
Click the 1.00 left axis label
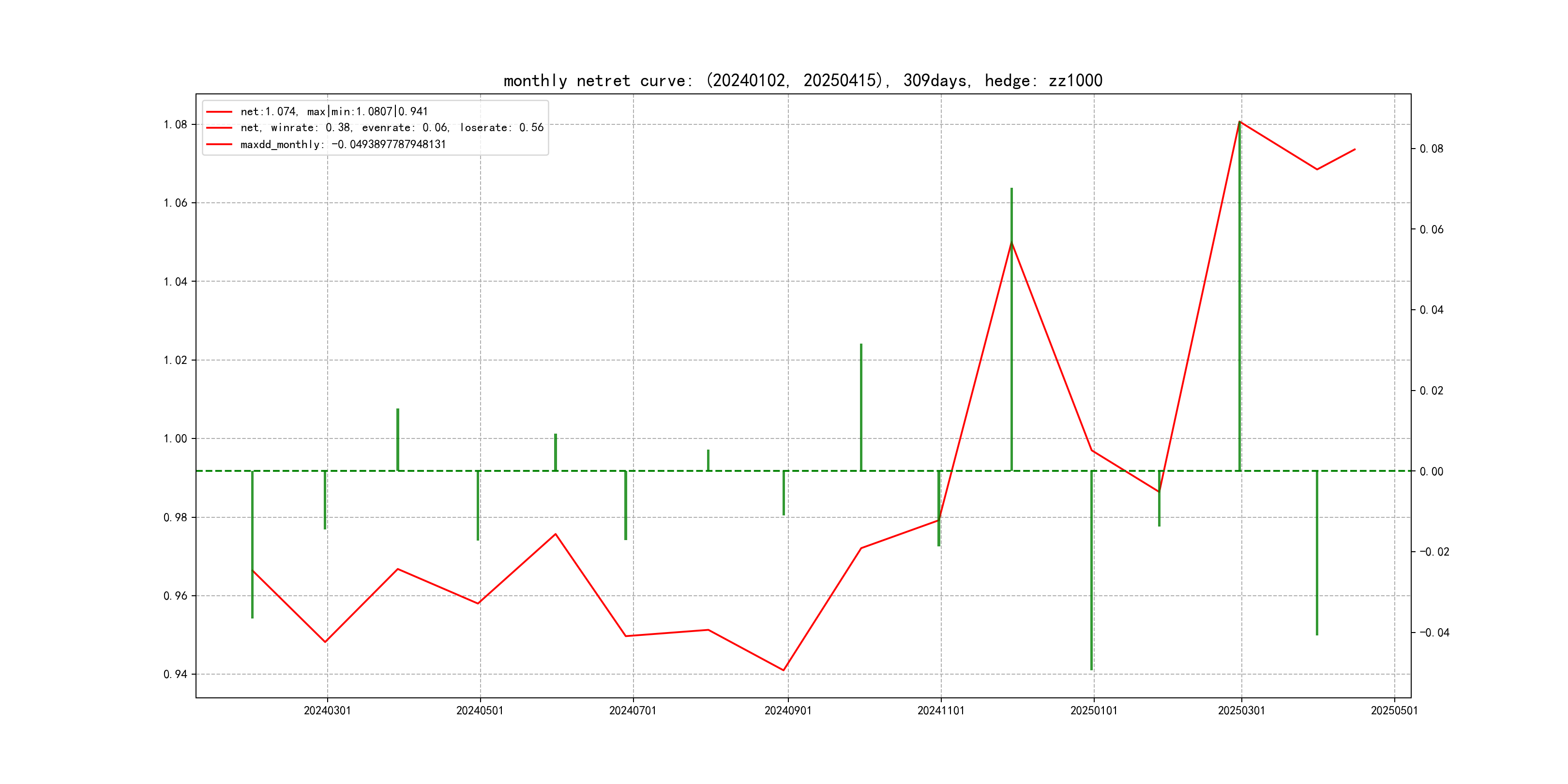pyautogui.click(x=175, y=439)
